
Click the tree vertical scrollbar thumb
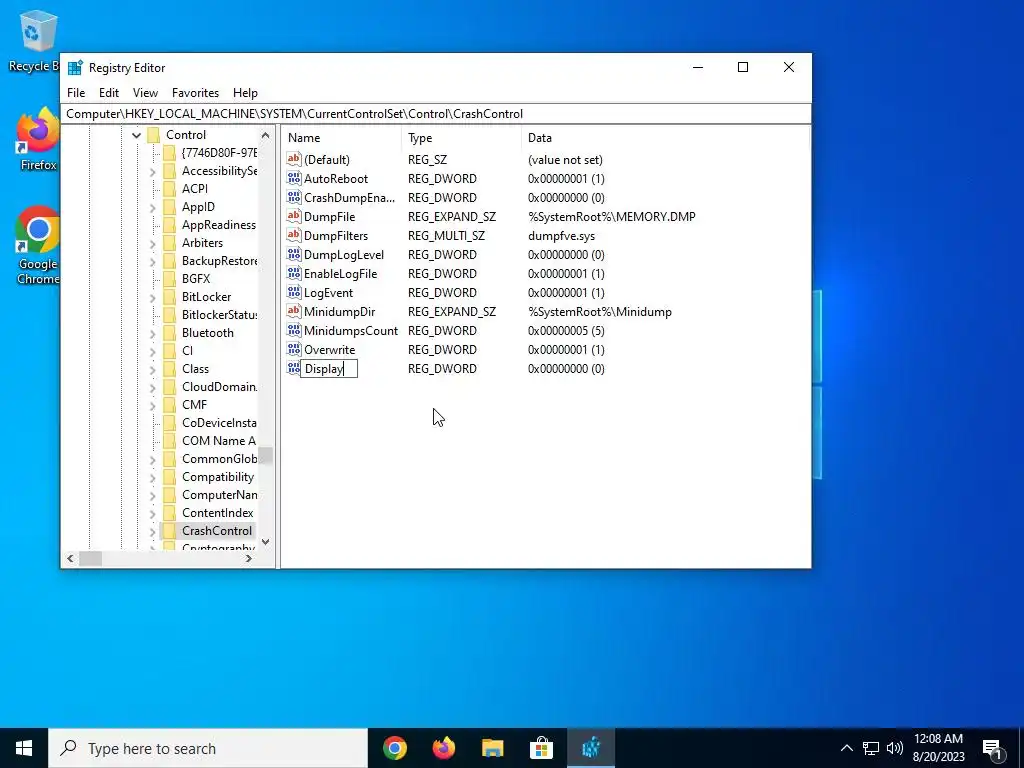tap(265, 455)
